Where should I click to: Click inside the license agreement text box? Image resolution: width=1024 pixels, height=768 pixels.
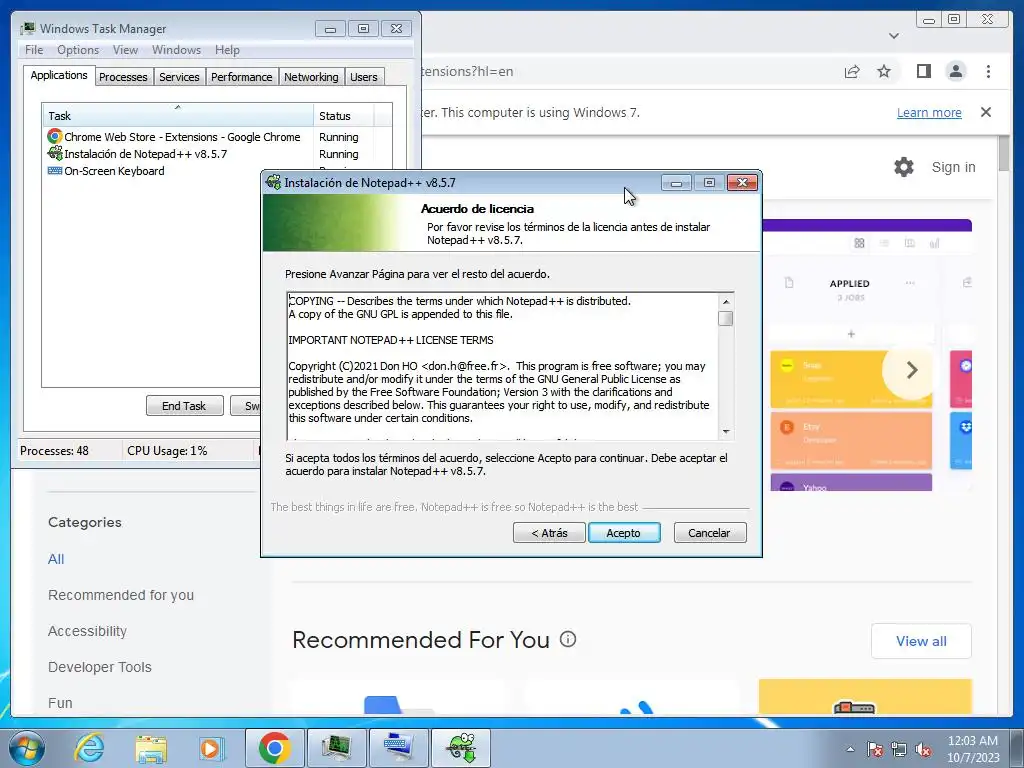pos(503,366)
